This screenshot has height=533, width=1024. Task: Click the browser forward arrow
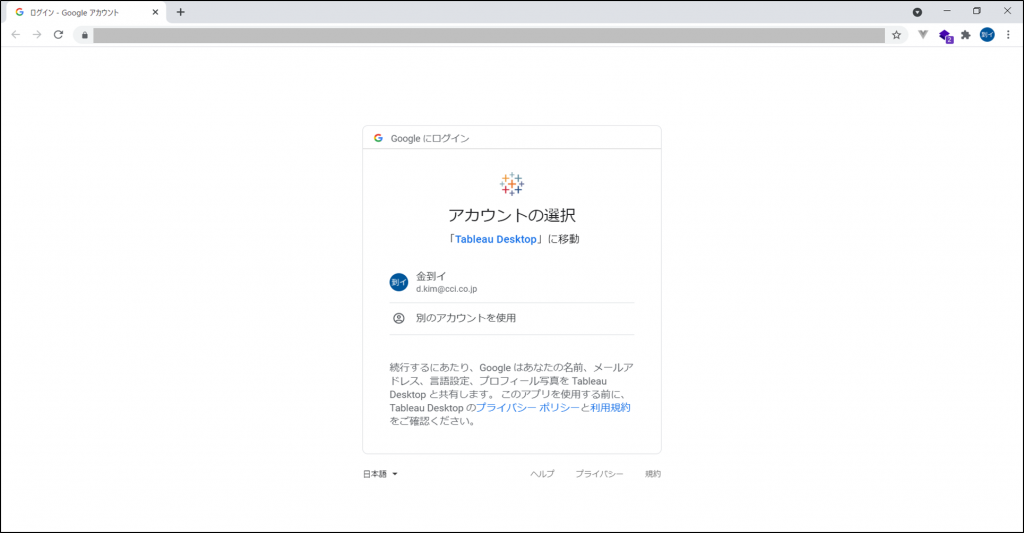37,35
